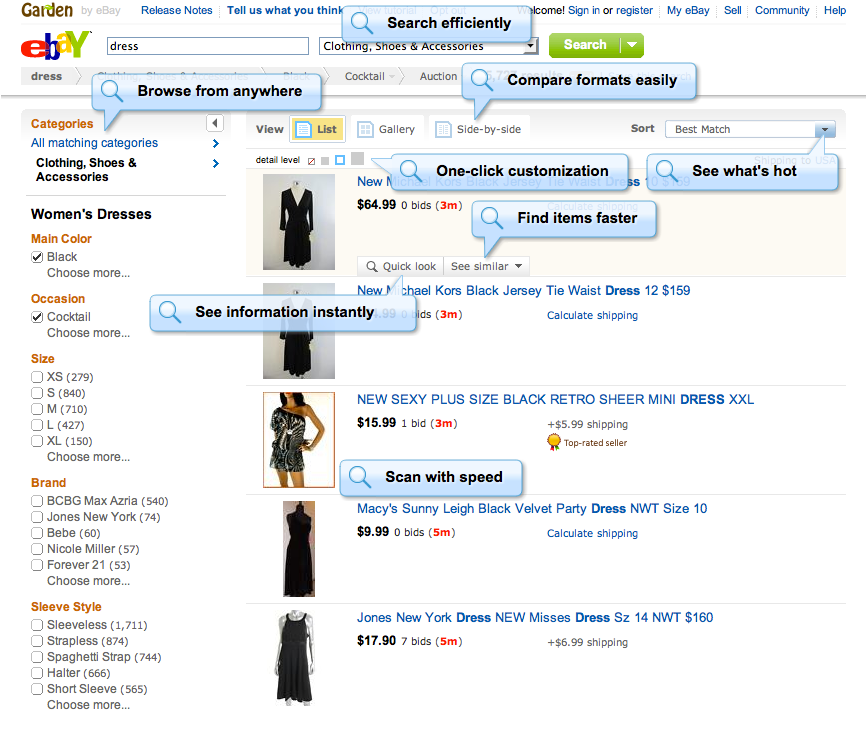Uncheck the Cocktail occasion filter
Viewport: 866px width, 730px height.
(37, 317)
